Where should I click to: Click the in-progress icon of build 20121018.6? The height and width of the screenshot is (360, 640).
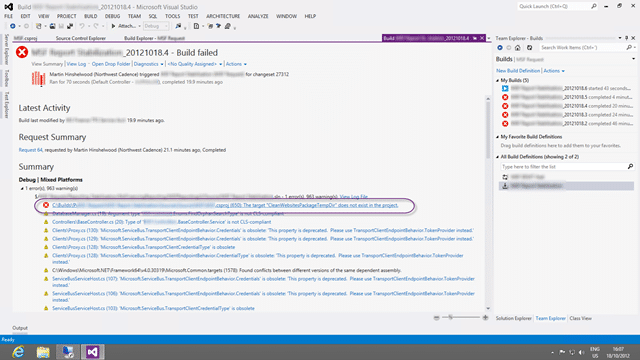(505, 88)
